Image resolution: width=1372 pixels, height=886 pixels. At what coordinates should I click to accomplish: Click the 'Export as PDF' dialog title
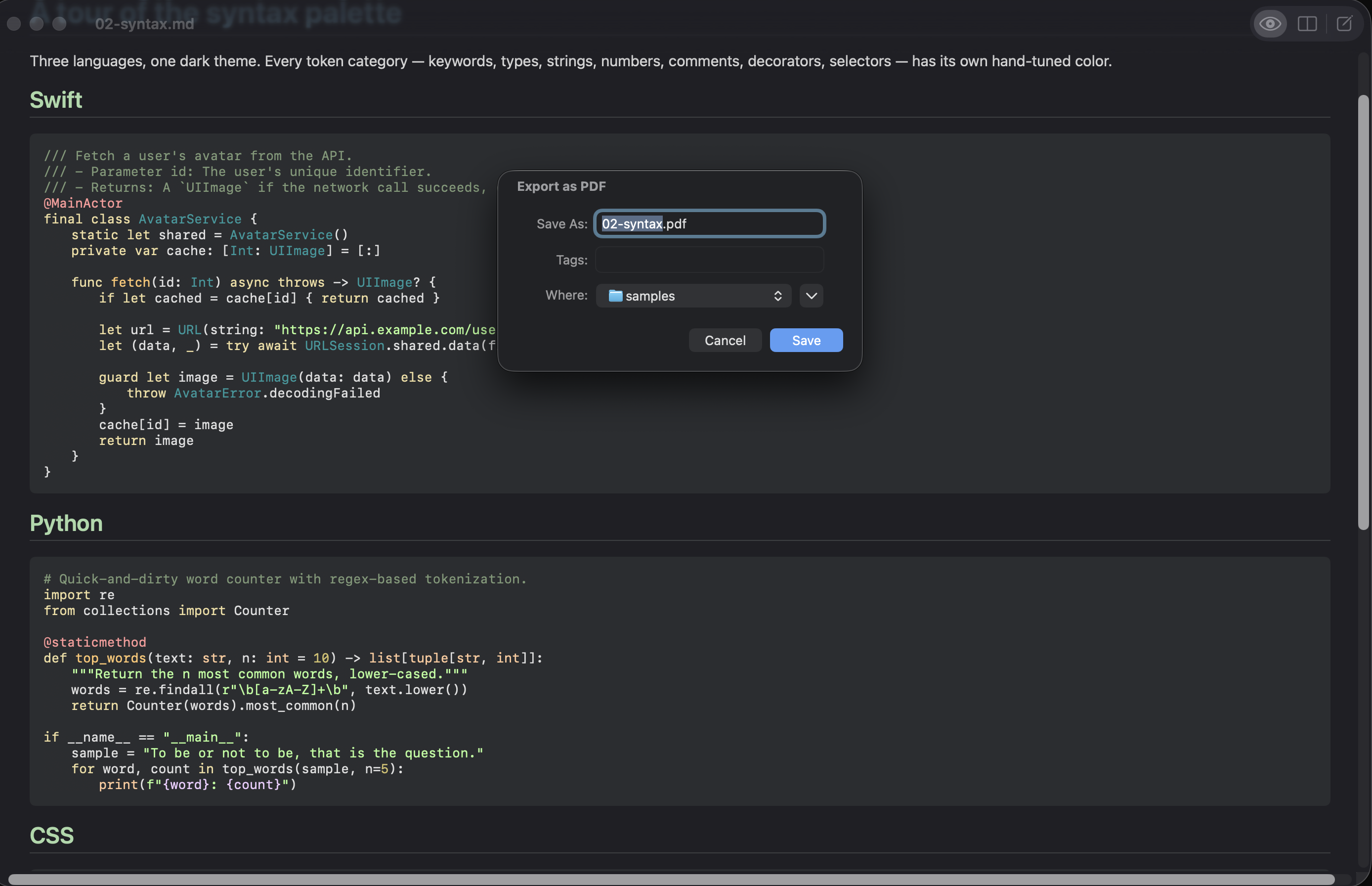pos(561,186)
